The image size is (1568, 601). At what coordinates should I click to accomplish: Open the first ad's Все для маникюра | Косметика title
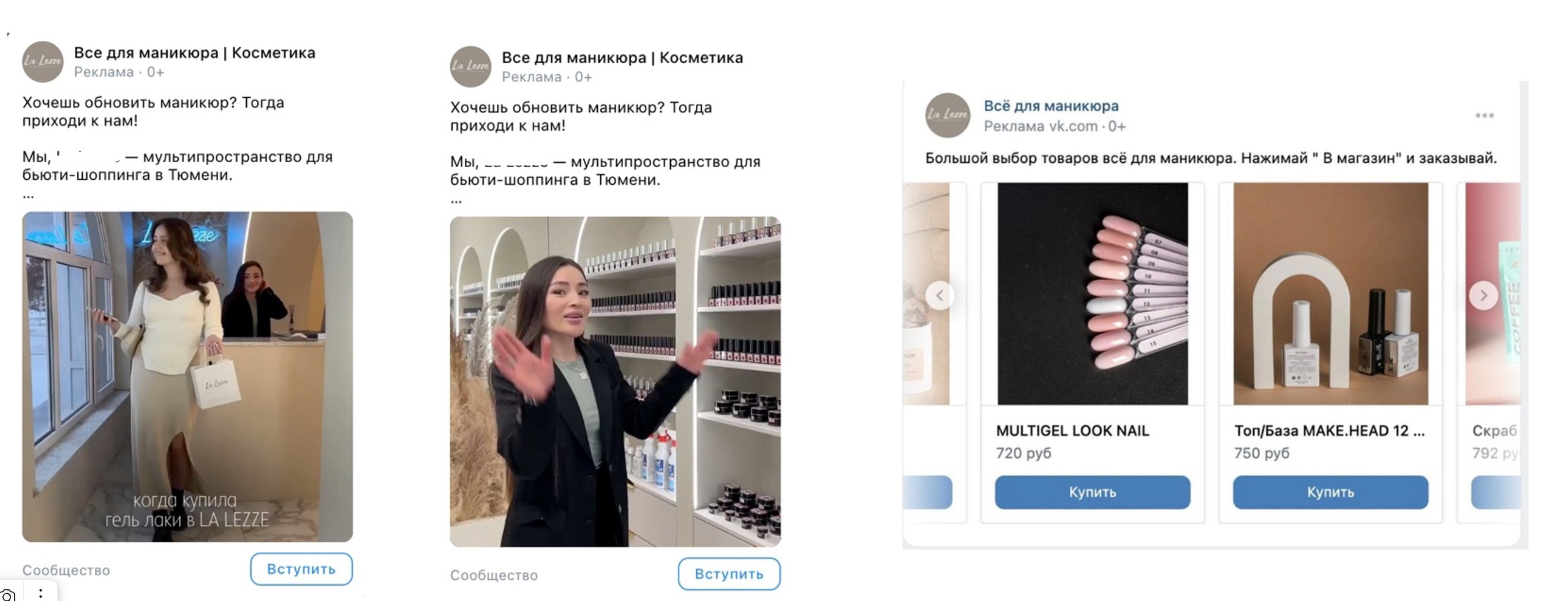coord(194,53)
